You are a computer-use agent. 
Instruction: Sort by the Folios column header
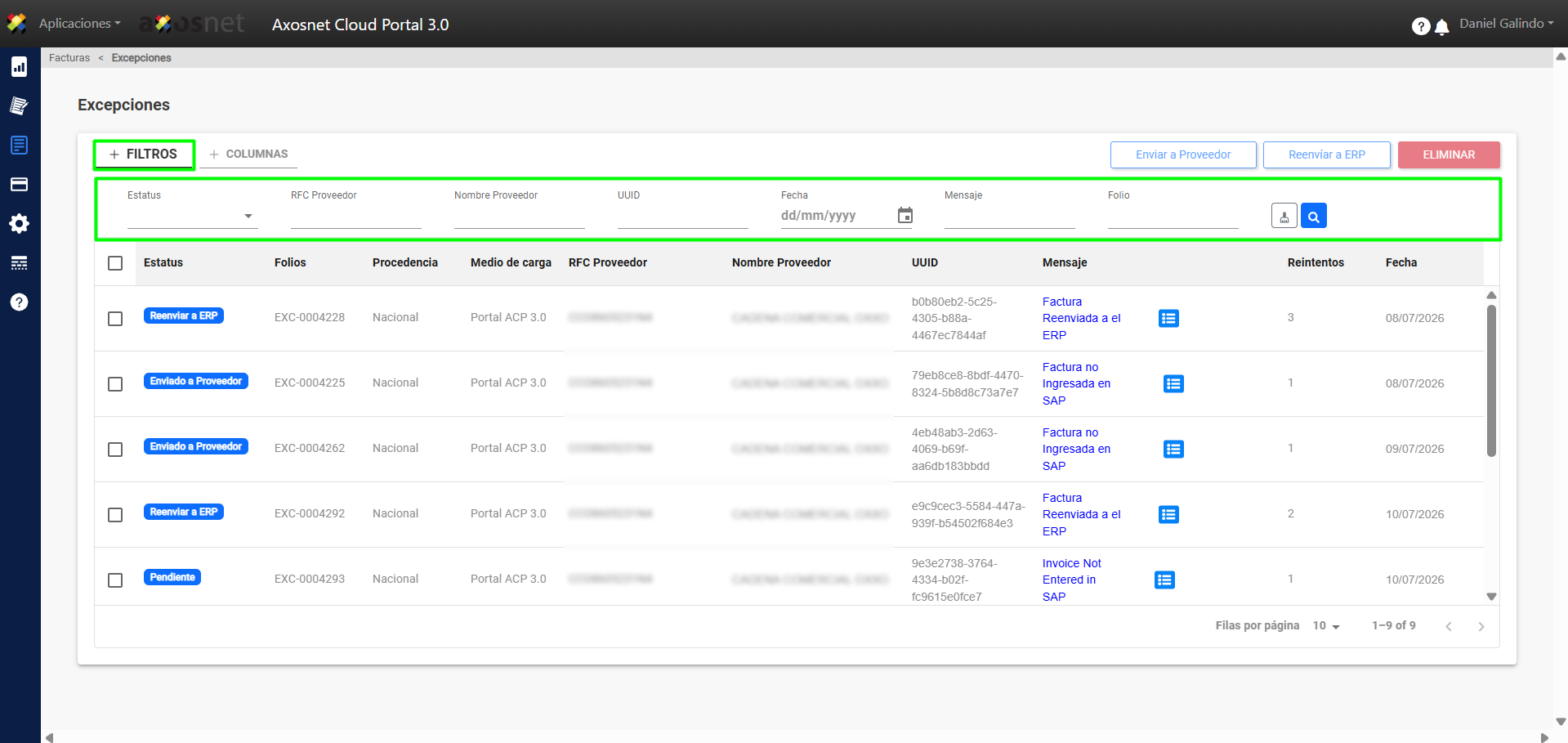tap(290, 262)
